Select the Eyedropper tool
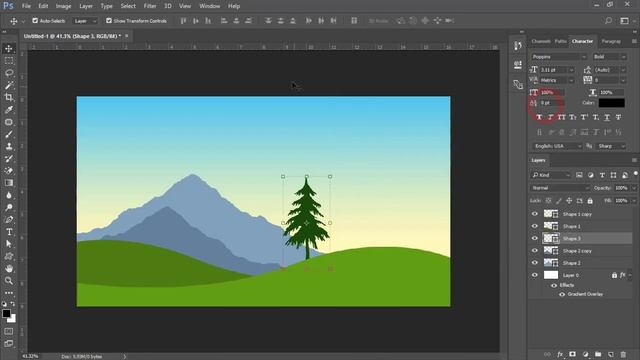The image size is (640, 360). point(9,109)
